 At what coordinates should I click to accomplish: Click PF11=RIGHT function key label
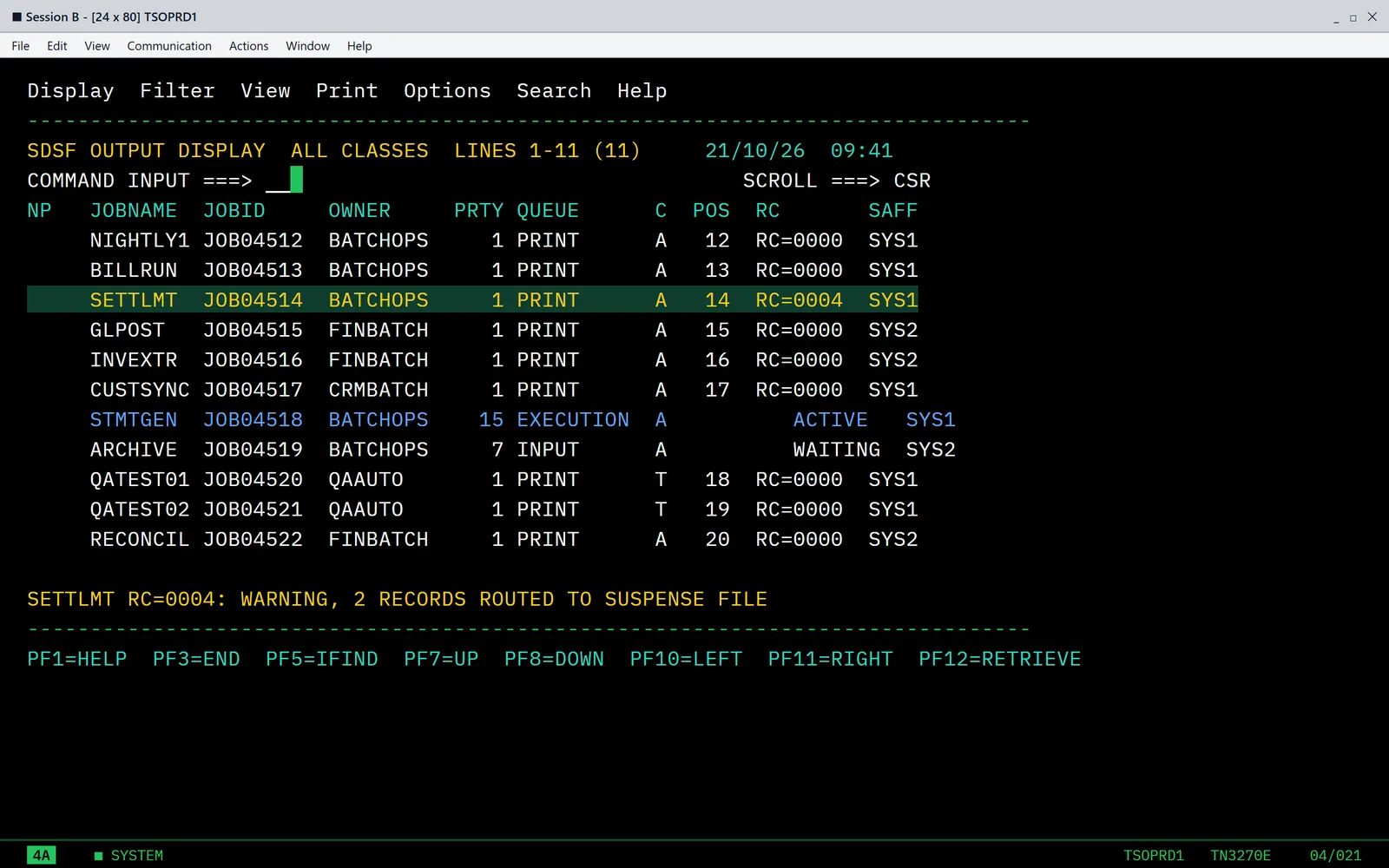pos(830,660)
